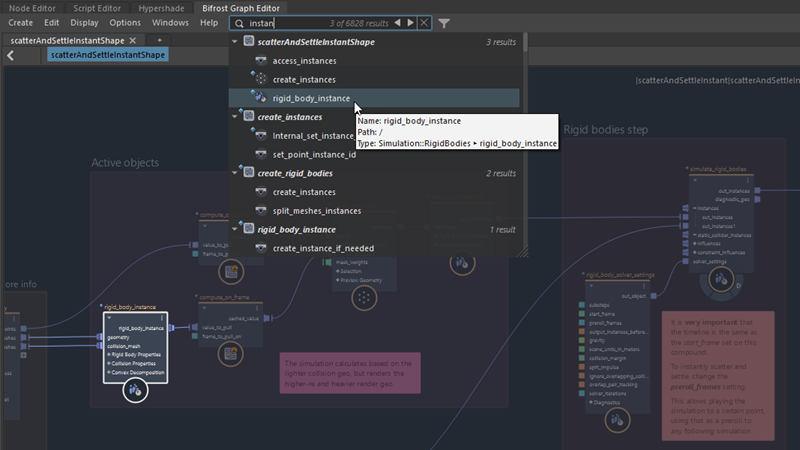Click circular icon under compute_on_frame node
Screen dimensions: 800x450
231,354
